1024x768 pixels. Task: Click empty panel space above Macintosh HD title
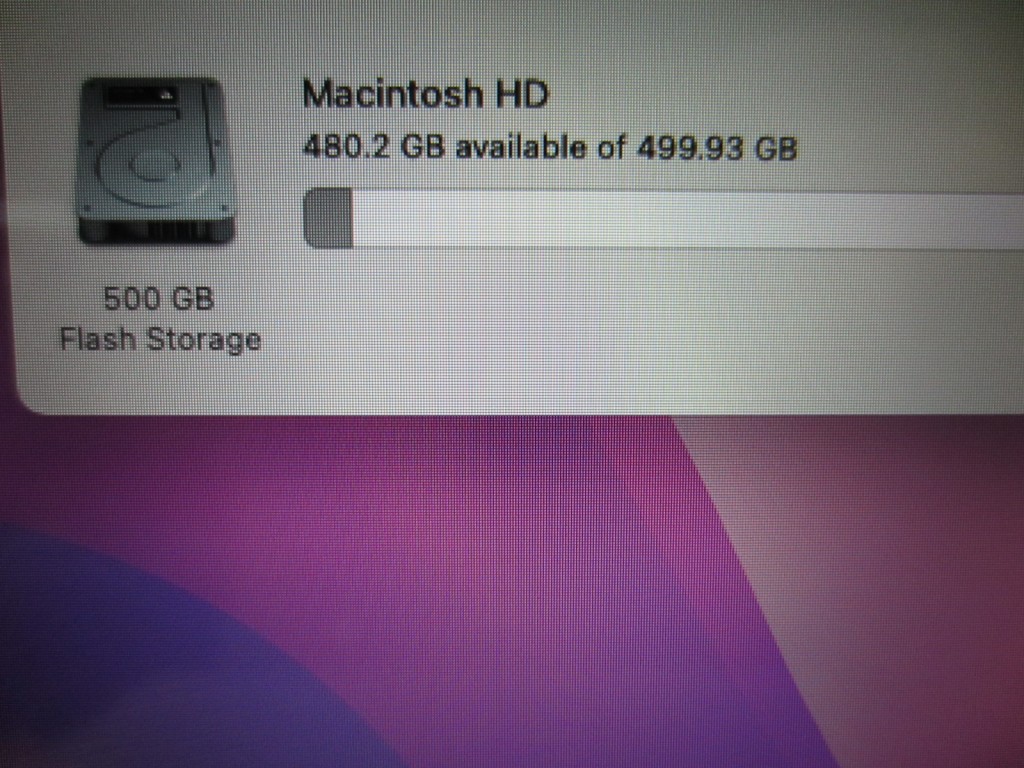click(588, 36)
